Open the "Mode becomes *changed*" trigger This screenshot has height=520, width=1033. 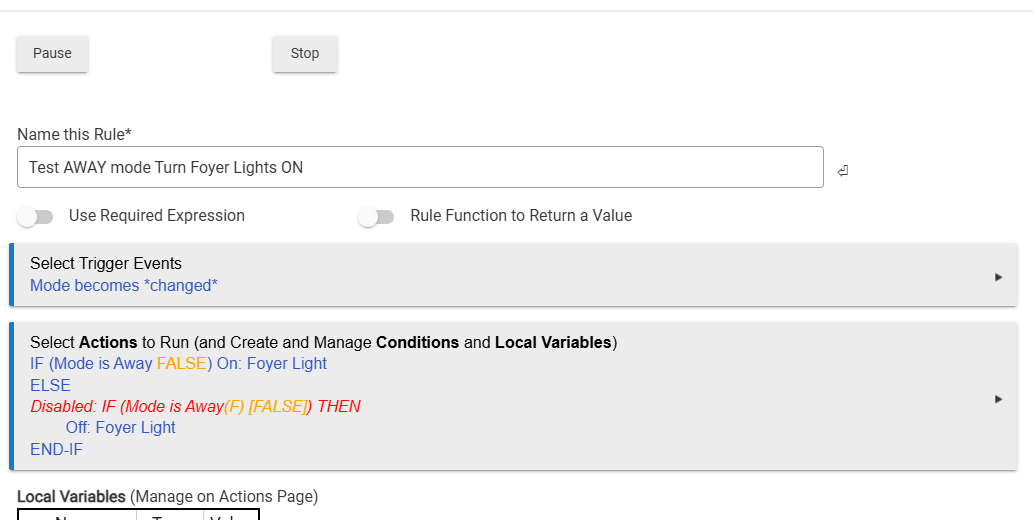tap(124, 286)
